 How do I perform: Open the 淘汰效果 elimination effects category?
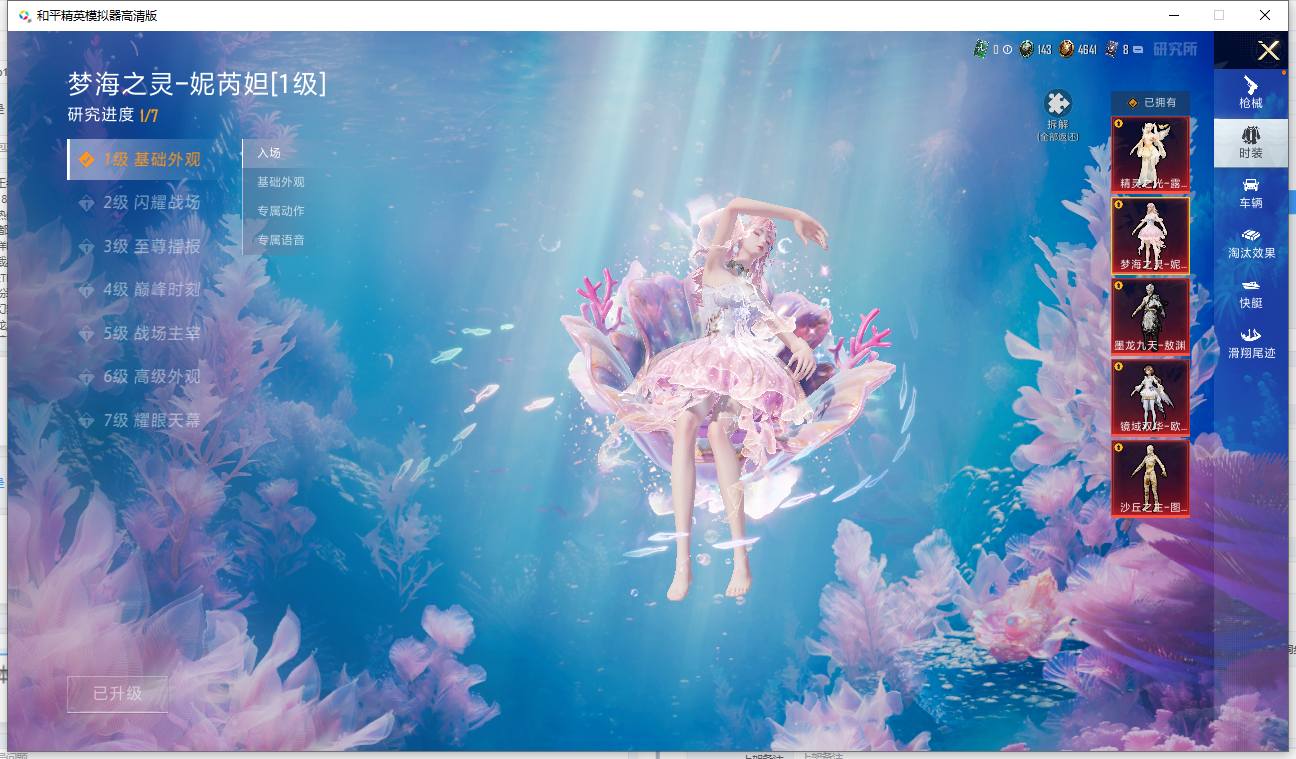[1251, 243]
